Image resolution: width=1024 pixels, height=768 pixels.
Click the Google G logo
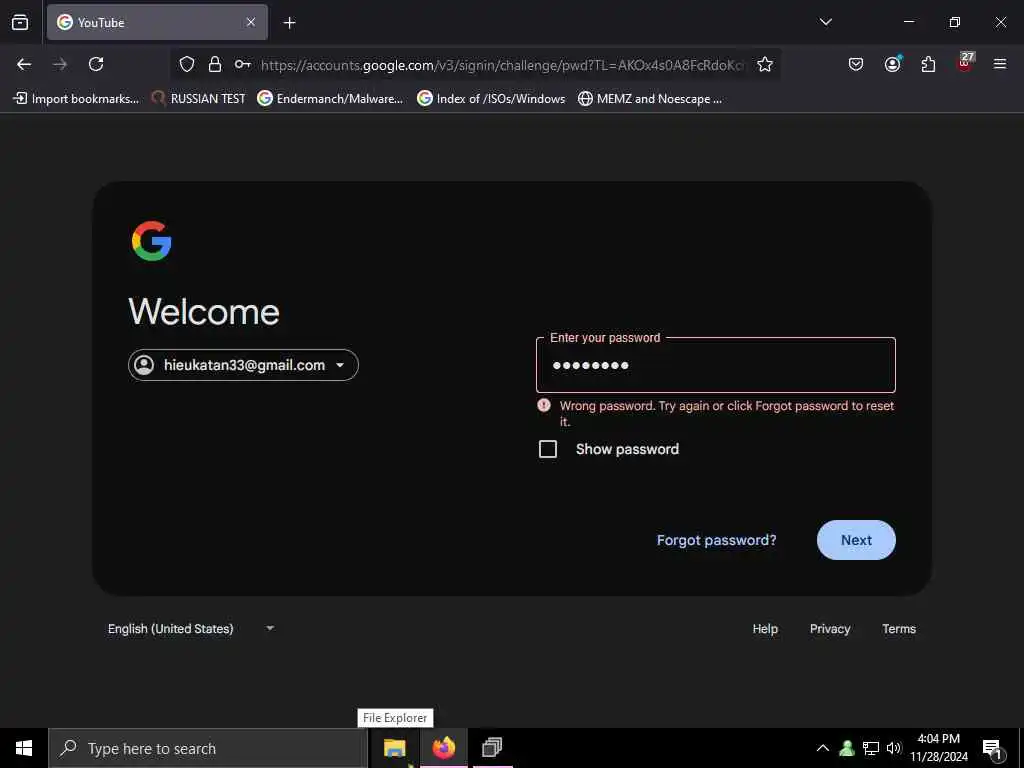pyautogui.click(x=152, y=241)
